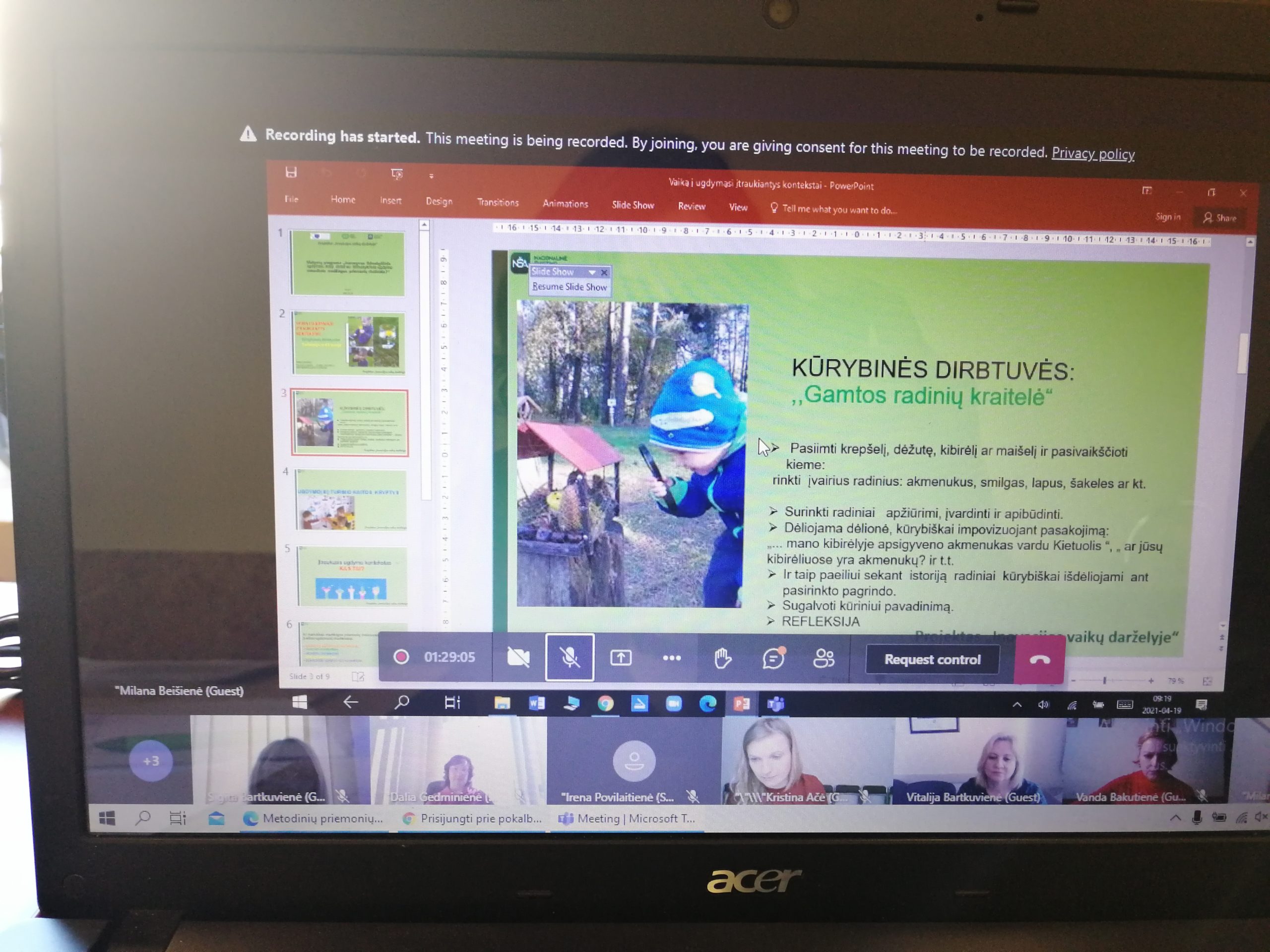Viewport: 1270px width, 952px height.
Task: Open the meeting chat conversation icon
Action: tap(773, 658)
